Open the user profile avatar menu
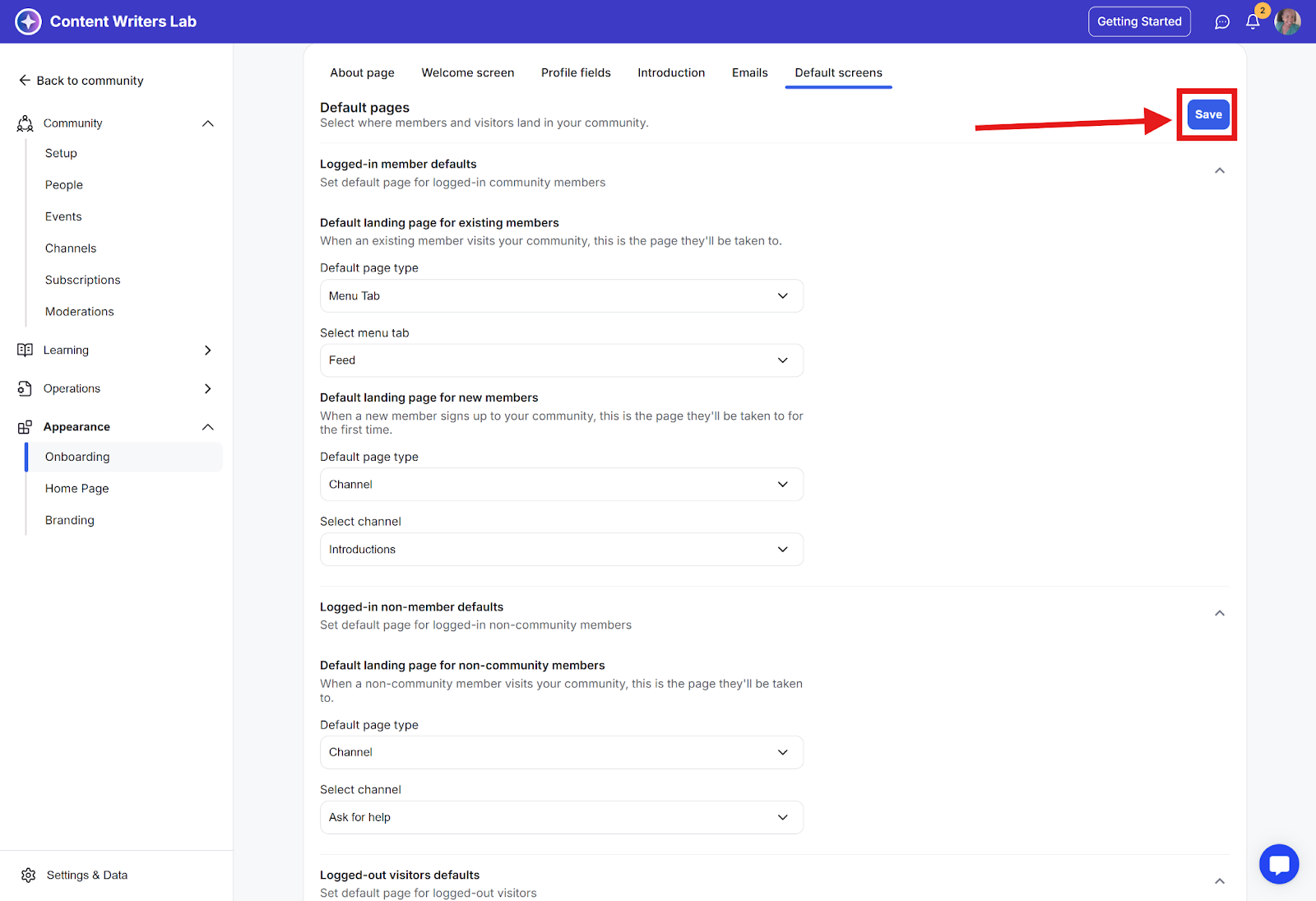1316x901 pixels. (1287, 22)
